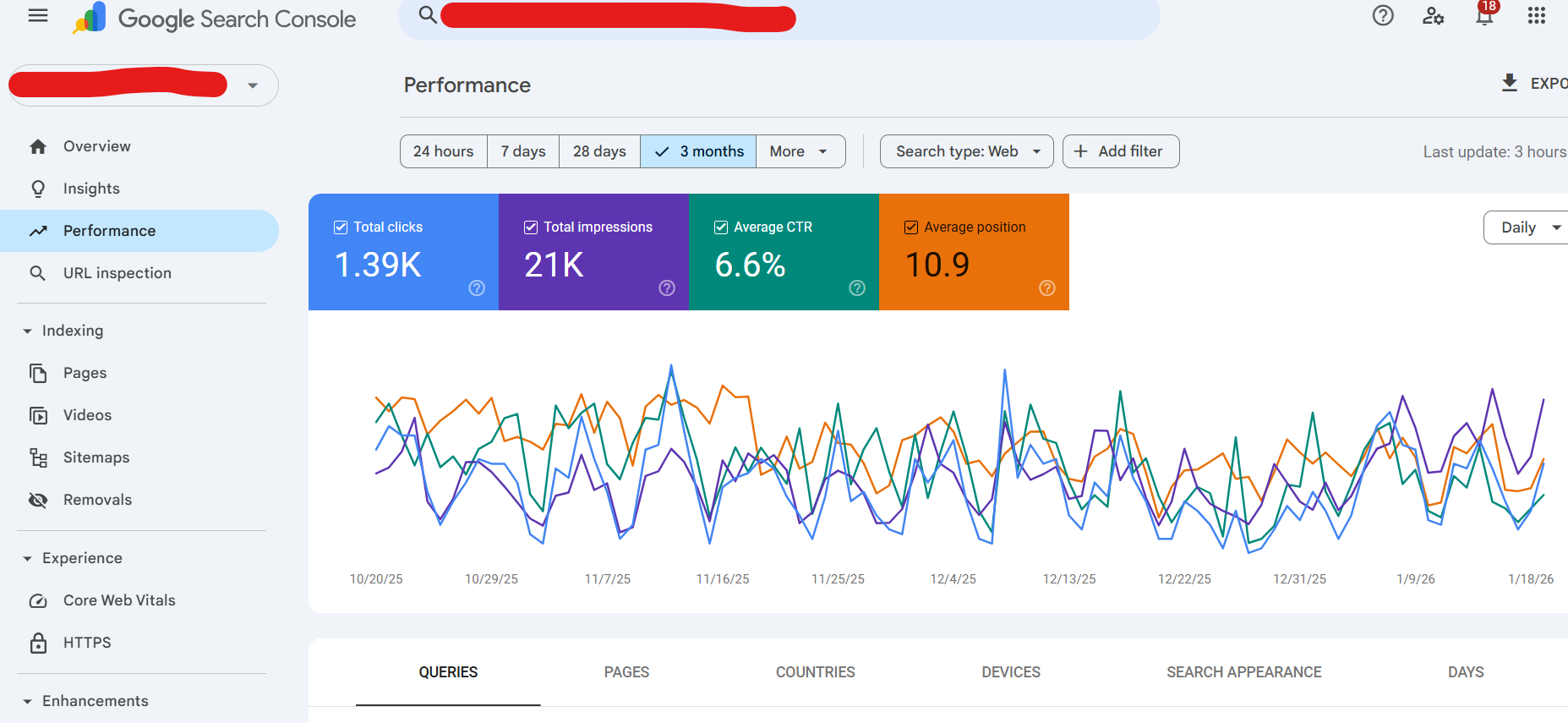Select the 28 days date range
Image resolution: width=1568 pixels, height=723 pixels.
click(599, 151)
